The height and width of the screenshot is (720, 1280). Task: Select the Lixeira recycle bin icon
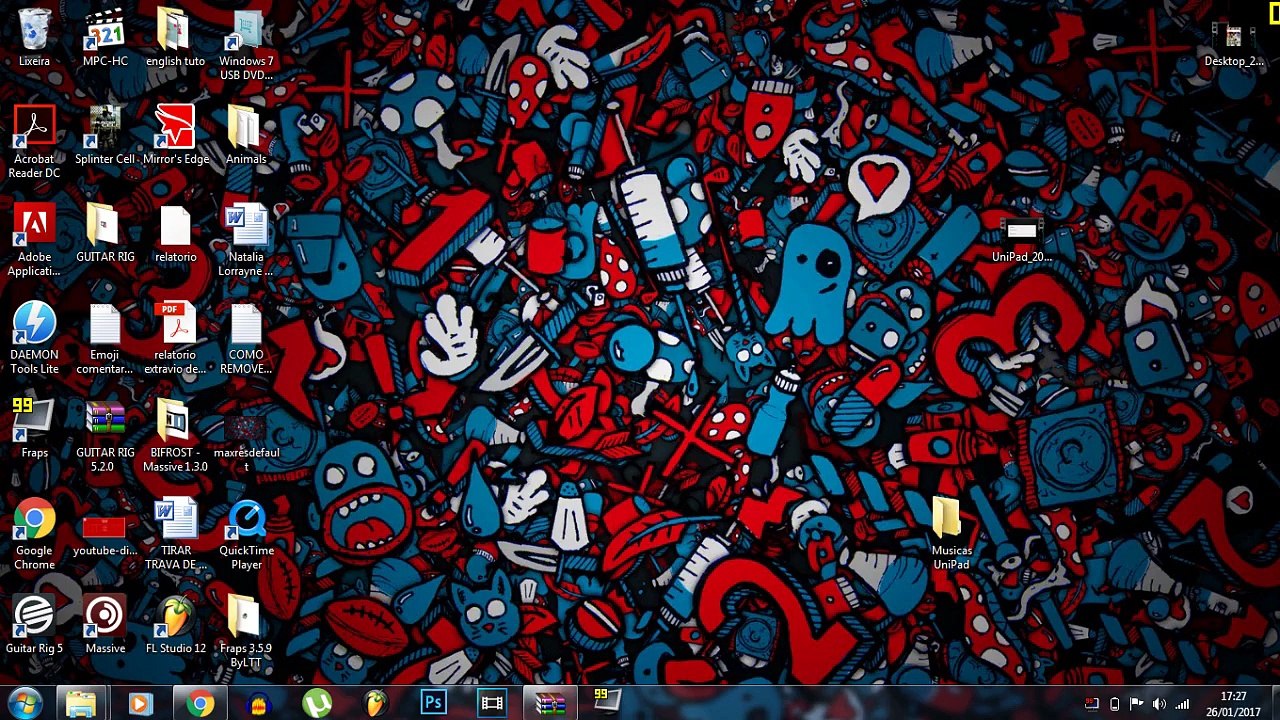click(x=34, y=30)
